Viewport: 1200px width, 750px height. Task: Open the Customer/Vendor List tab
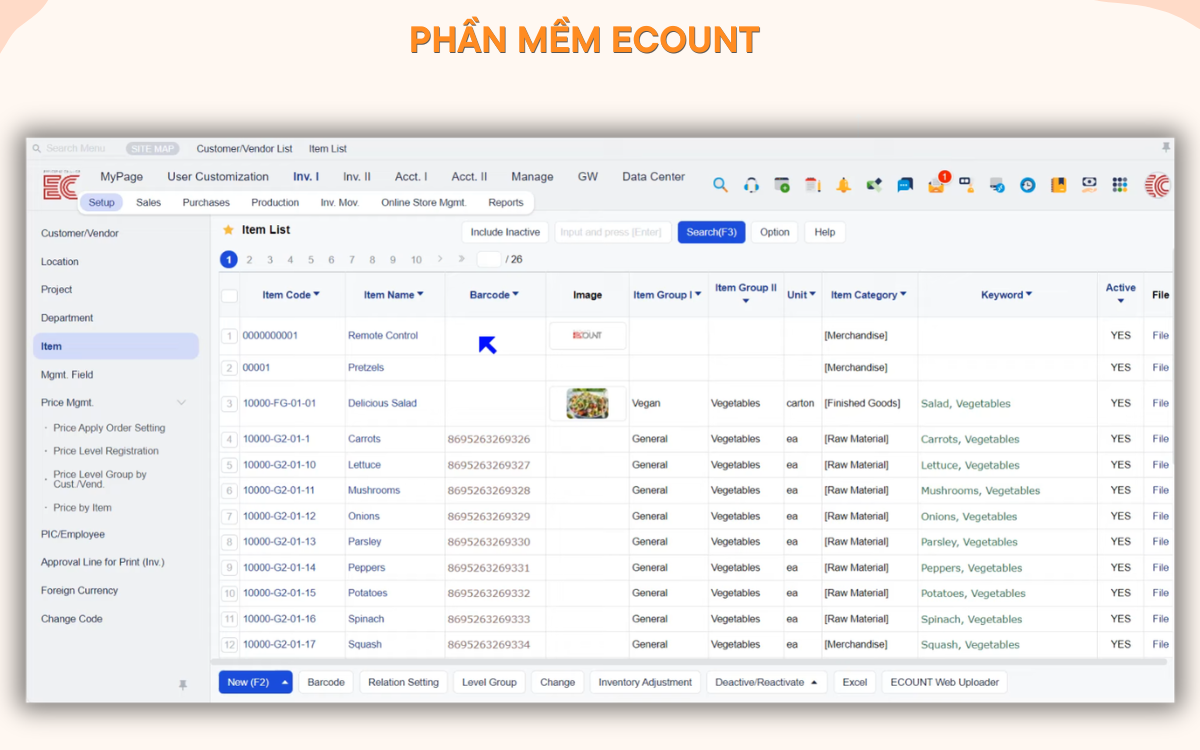click(244, 149)
